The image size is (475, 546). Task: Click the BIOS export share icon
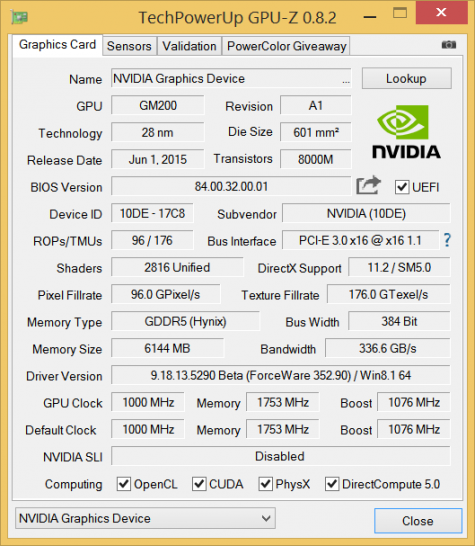[368, 185]
